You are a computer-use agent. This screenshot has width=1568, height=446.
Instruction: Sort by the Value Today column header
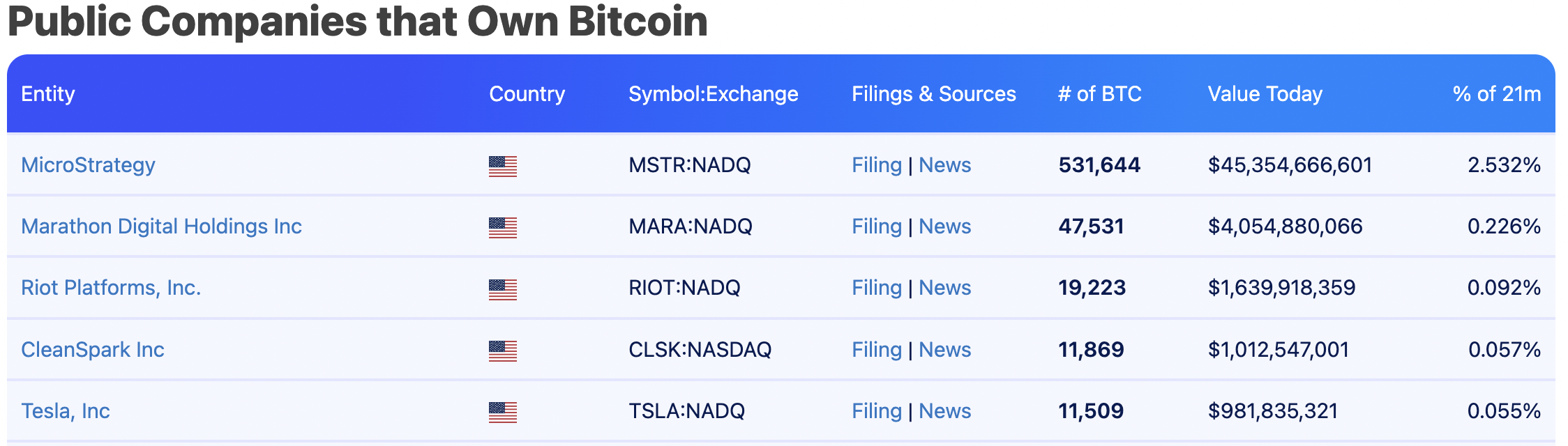pos(1265,94)
